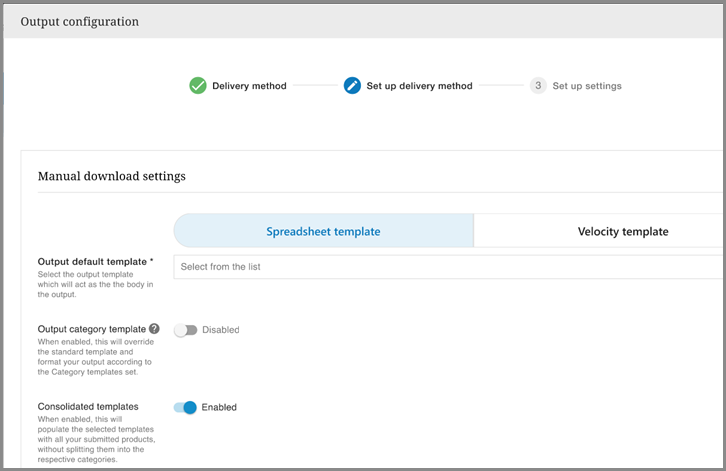
Task: Click the Manual download settings heading
Action: pyautogui.click(x=111, y=176)
